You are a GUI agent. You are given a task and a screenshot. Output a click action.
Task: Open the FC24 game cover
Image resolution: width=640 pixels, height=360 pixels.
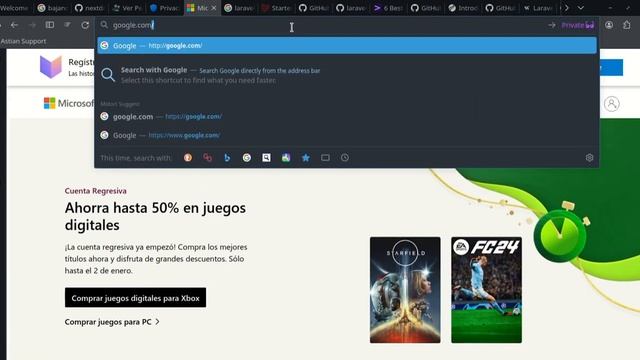coord(486,290)
